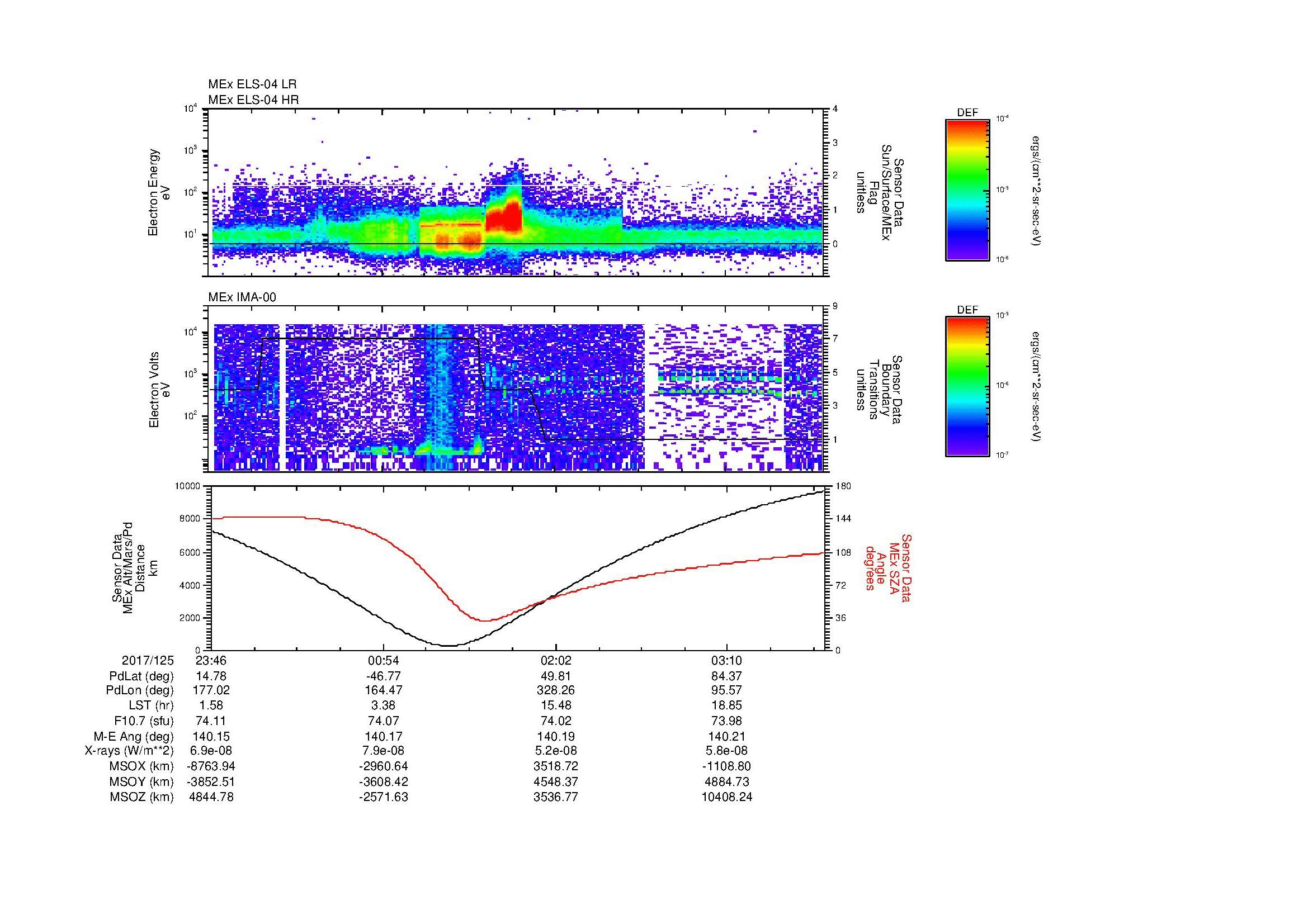Click the 'F10.7 (sfu)' row label

coord(144,721)
